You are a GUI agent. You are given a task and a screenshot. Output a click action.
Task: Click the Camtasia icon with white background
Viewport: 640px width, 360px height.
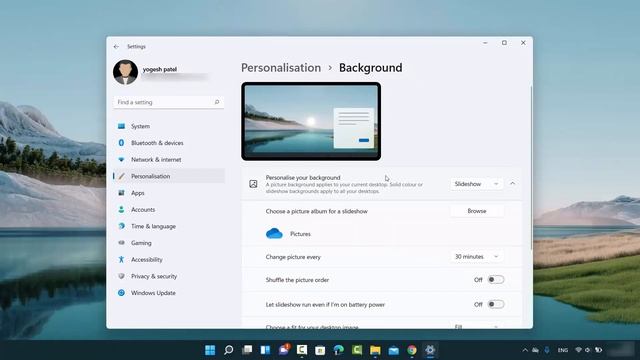(302, 350)
